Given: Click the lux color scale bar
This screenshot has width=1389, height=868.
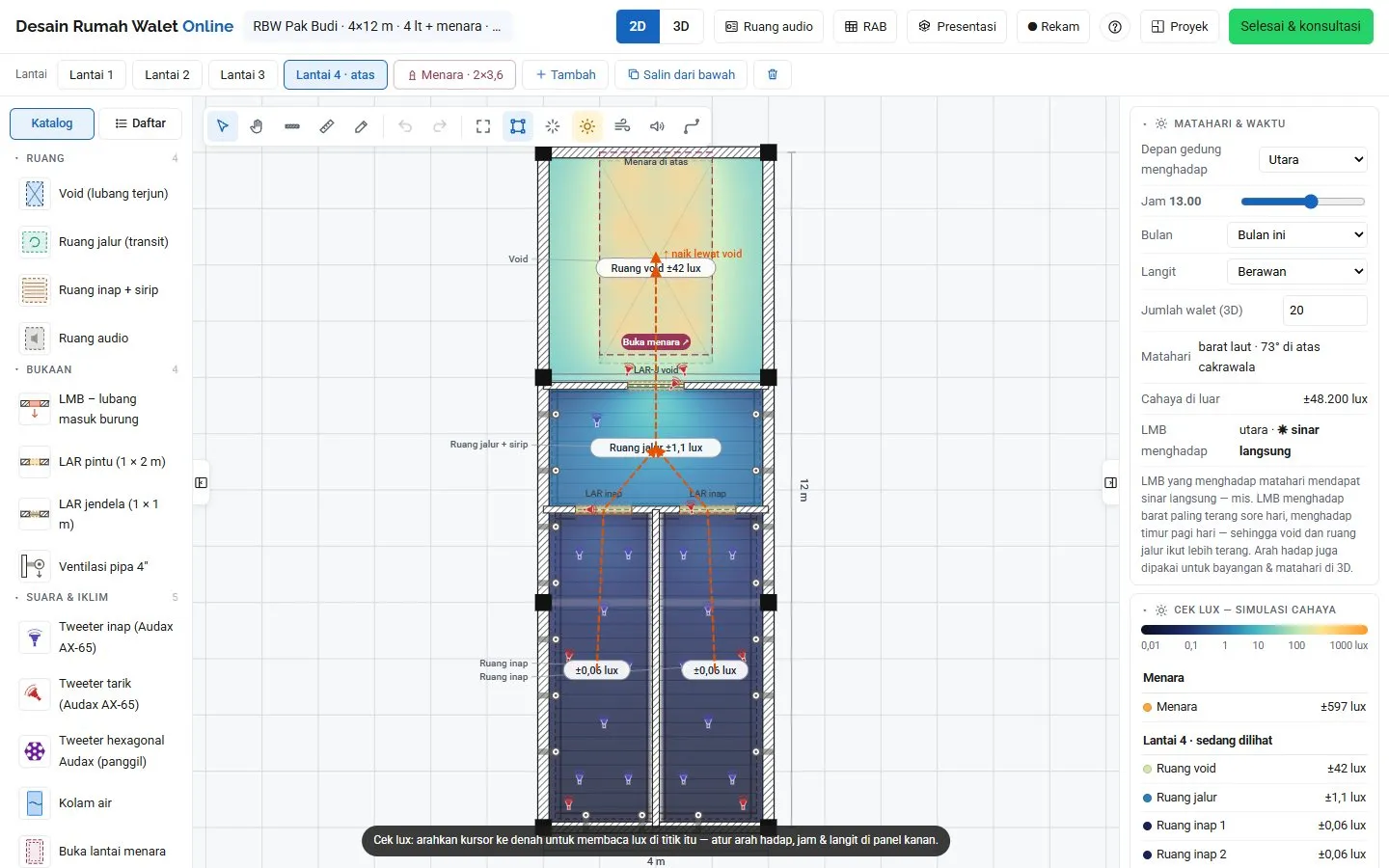Looking at the screenshot, I should [x=1254, y=630].
